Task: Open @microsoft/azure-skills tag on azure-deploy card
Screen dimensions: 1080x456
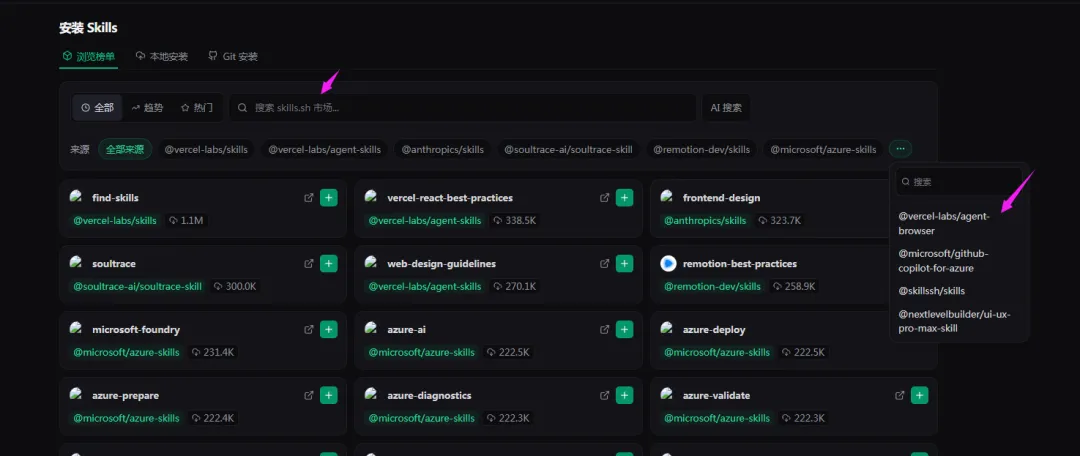Action: tap(717, 352)
